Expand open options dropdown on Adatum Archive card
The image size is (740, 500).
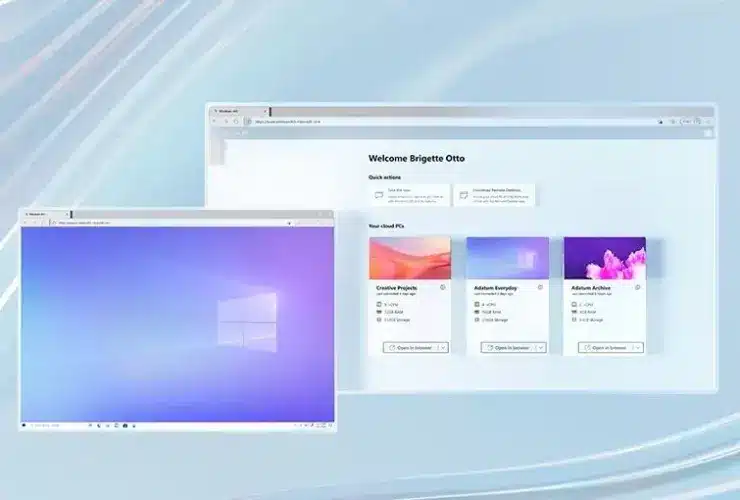pyautogui.click(x=638, y=347)
